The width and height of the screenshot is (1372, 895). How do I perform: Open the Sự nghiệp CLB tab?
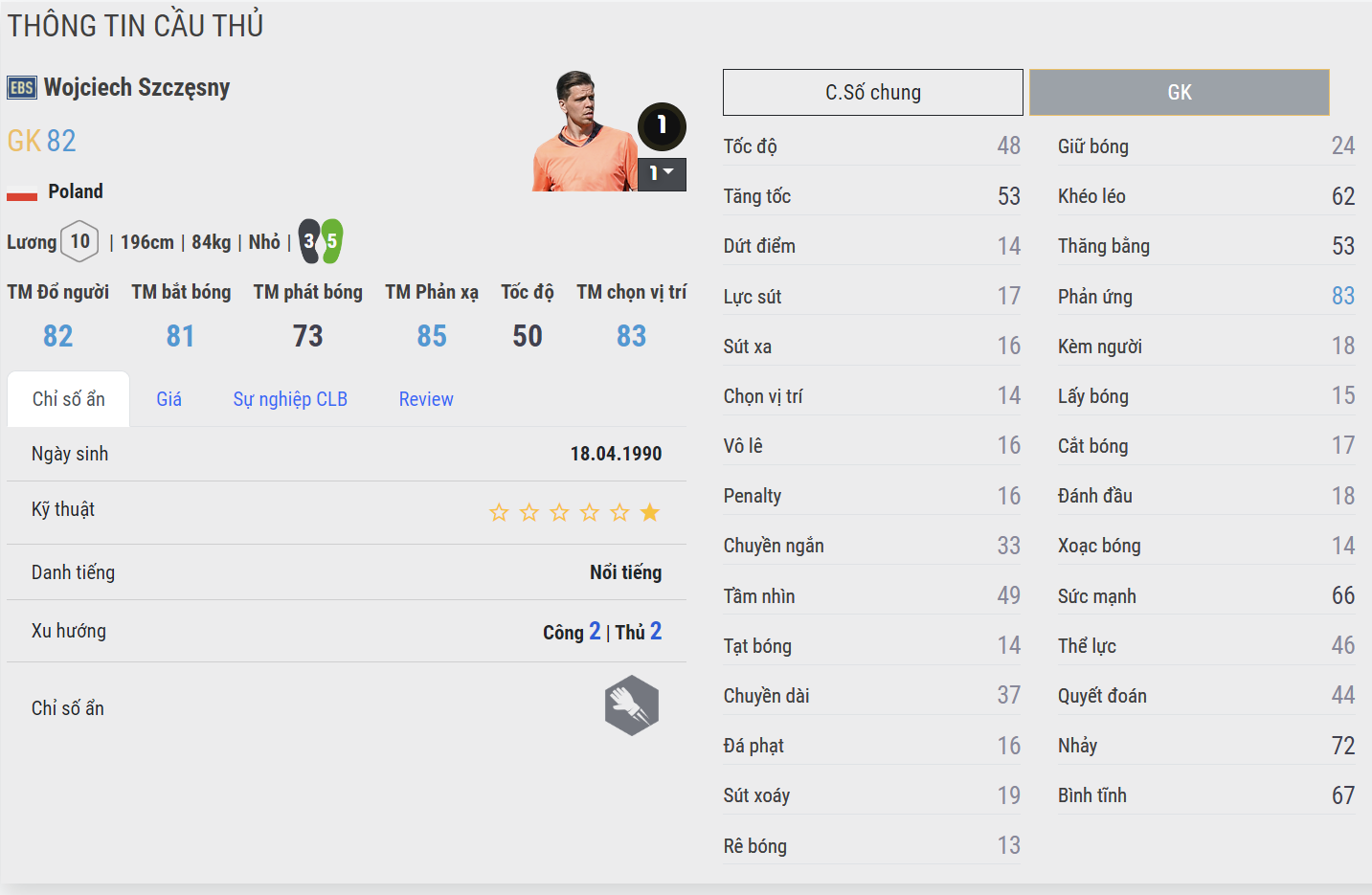[290, 399]
